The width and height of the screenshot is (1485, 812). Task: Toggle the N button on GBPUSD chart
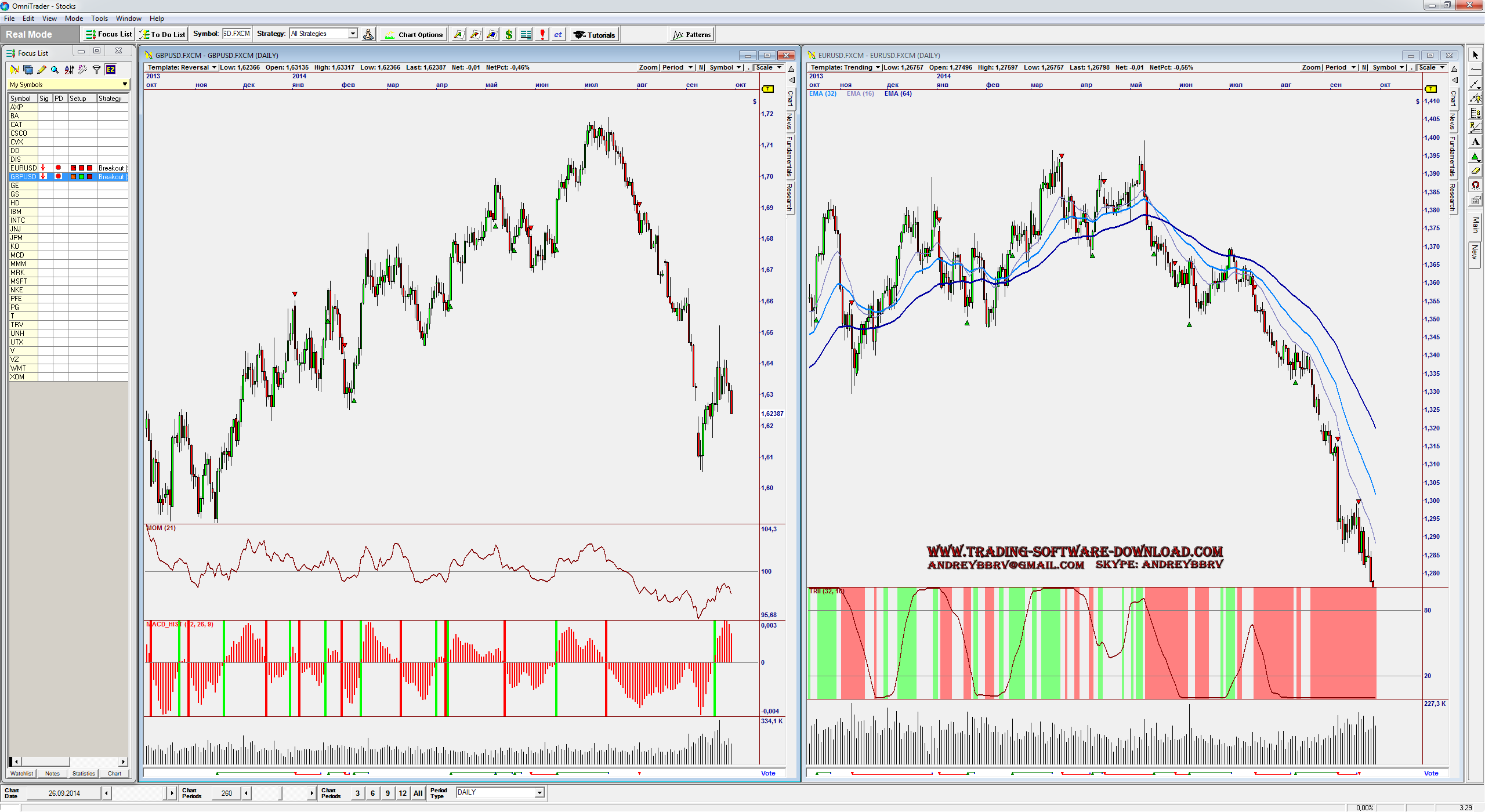click(x=701, y=67)
